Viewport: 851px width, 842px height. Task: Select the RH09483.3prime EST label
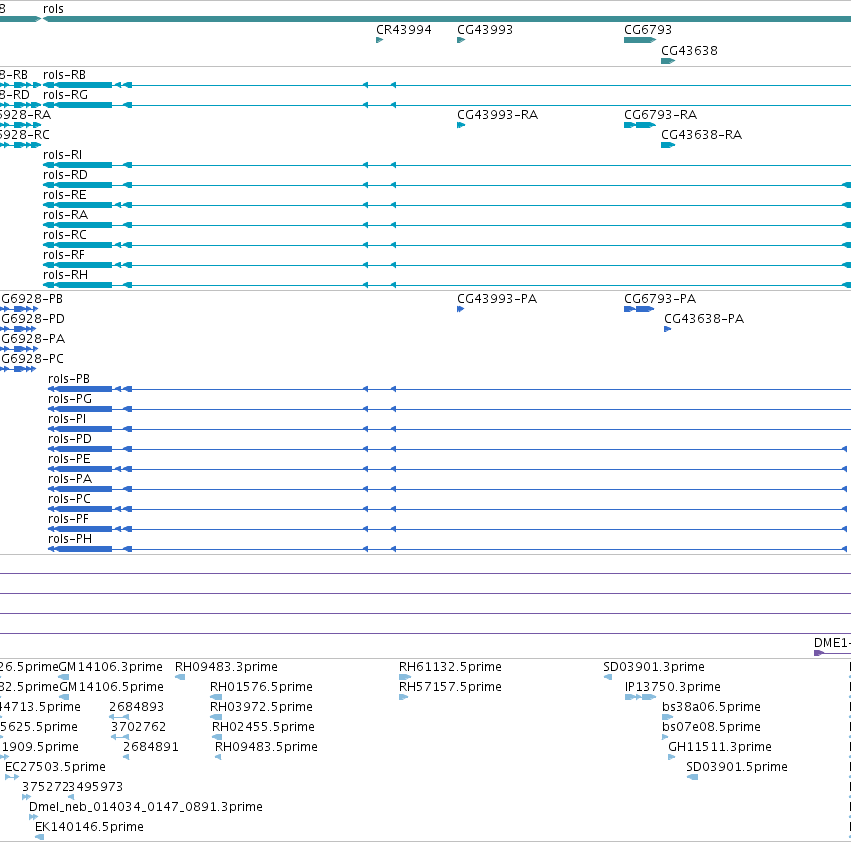[226, 667]
